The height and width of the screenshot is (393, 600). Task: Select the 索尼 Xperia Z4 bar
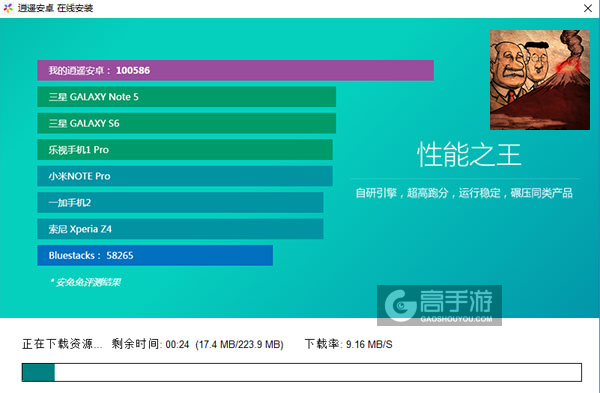pos(180,229)
